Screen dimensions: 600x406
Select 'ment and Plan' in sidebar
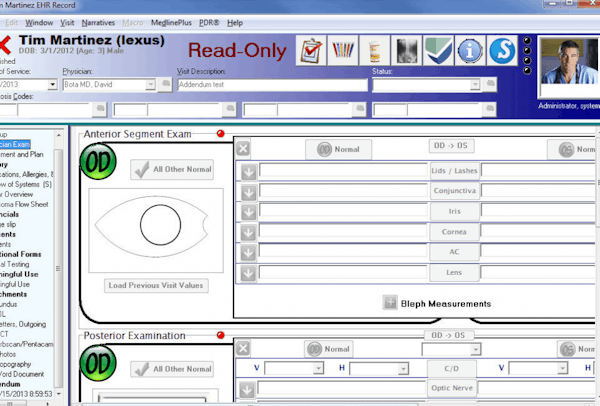(21, 154)
